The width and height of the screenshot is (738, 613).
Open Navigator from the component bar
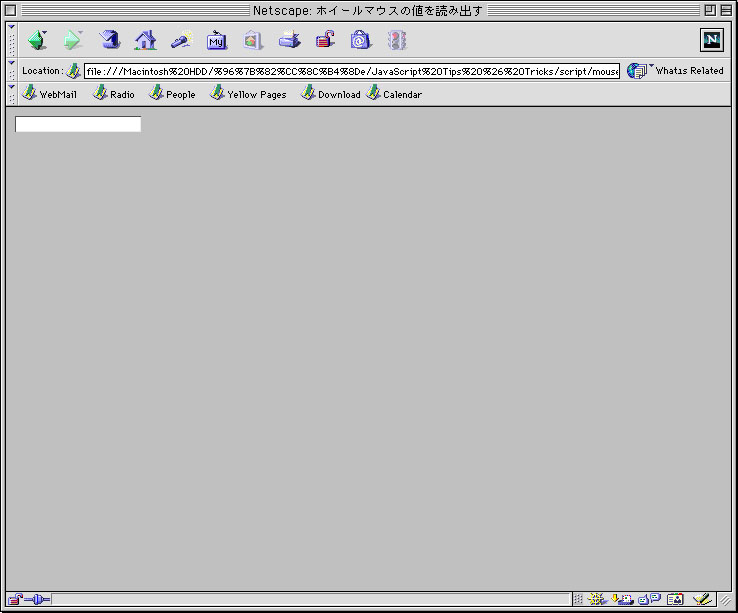click(597, 599)
